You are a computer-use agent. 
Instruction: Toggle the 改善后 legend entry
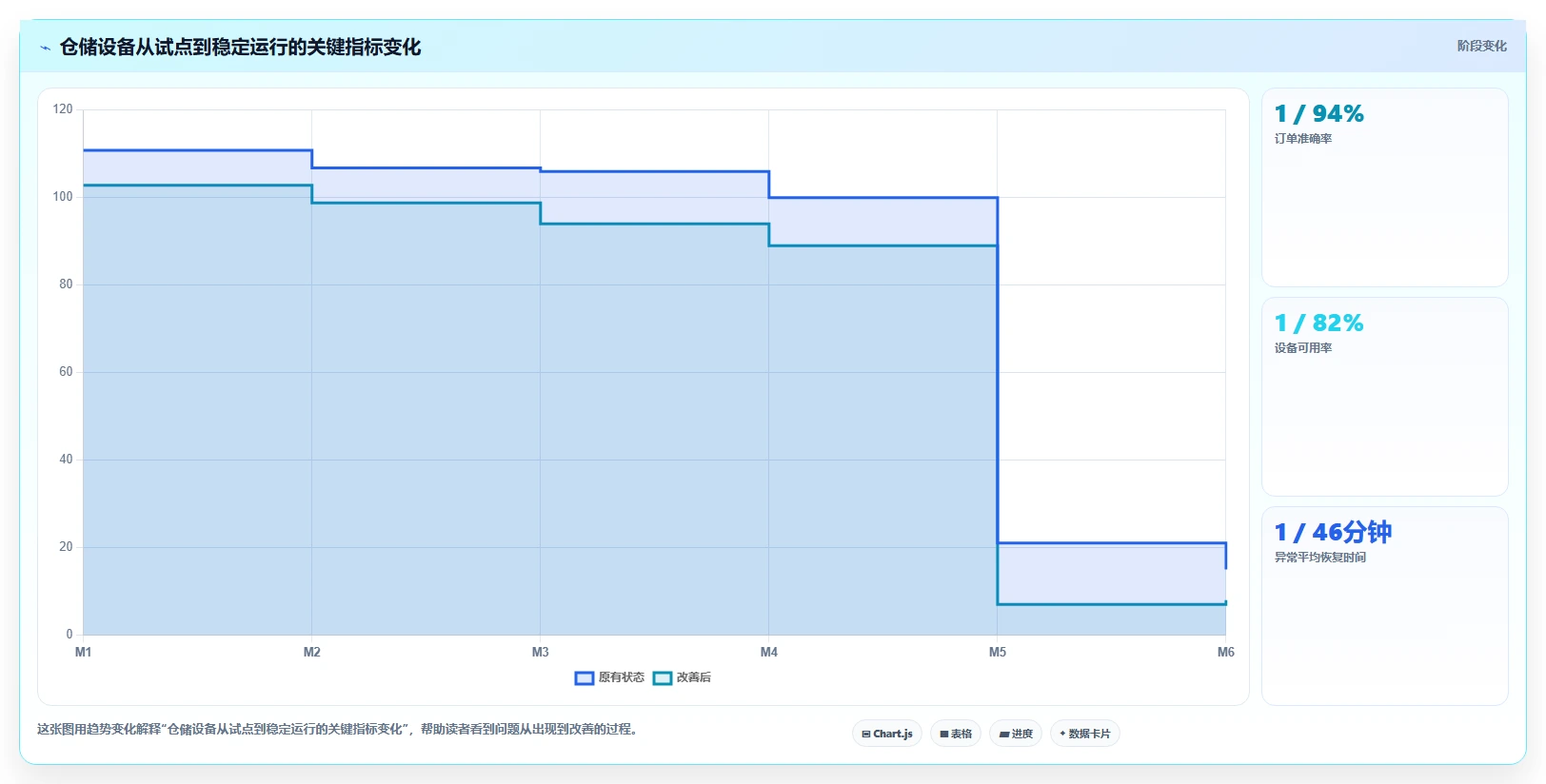click(x=682, y=677)
